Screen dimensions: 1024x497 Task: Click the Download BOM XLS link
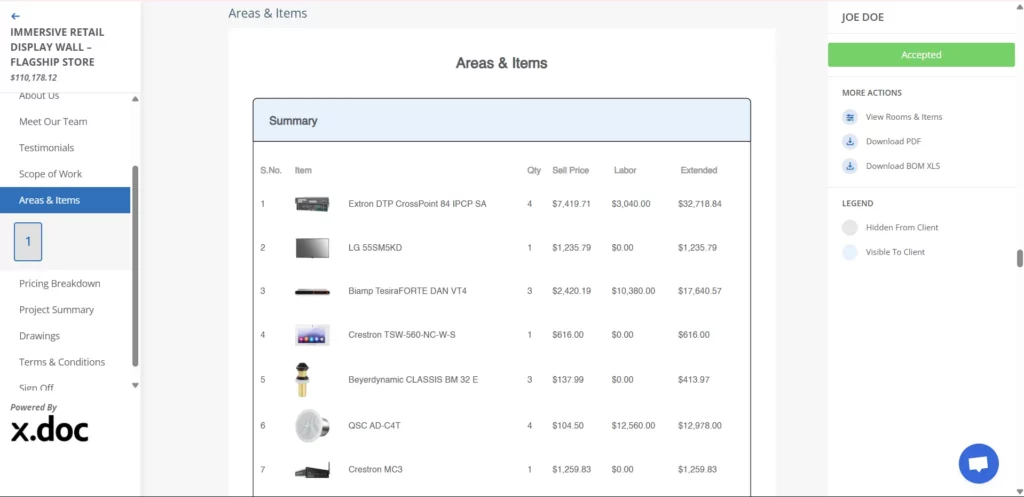(903, 166)
